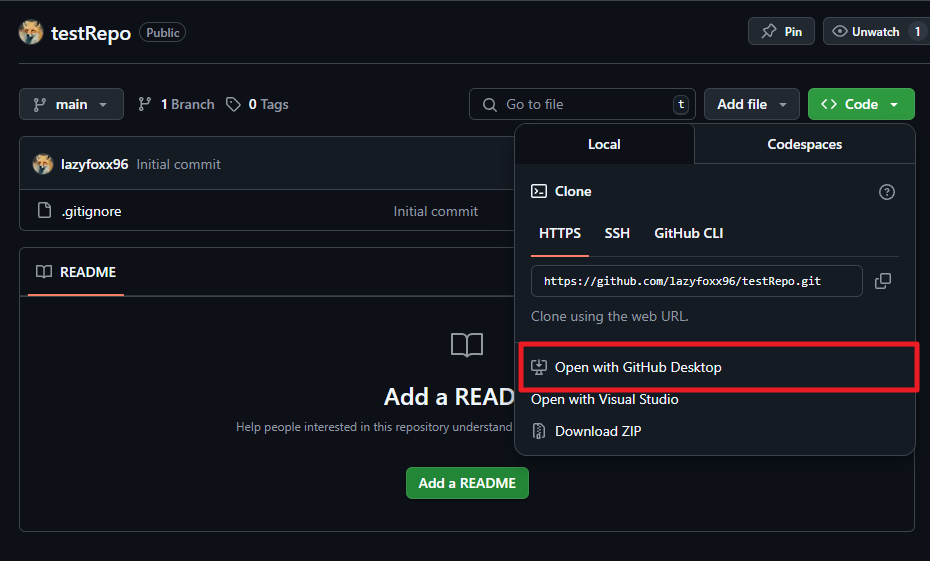Switch to GitHub CLI clone option
930x561 pixels.
coord(688,234)
